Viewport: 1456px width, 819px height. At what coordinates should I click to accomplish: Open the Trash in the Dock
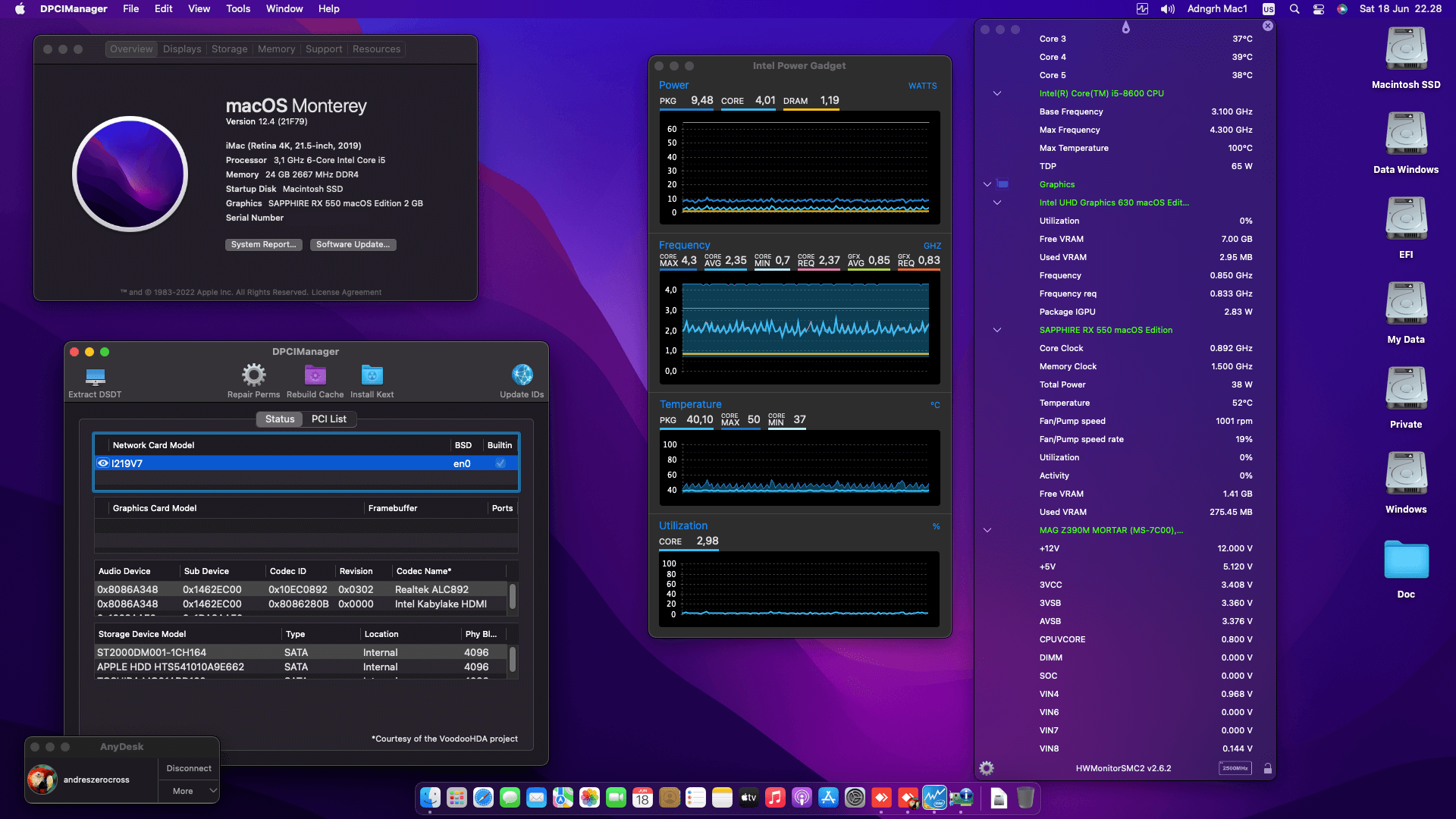tap(1025, 798)
